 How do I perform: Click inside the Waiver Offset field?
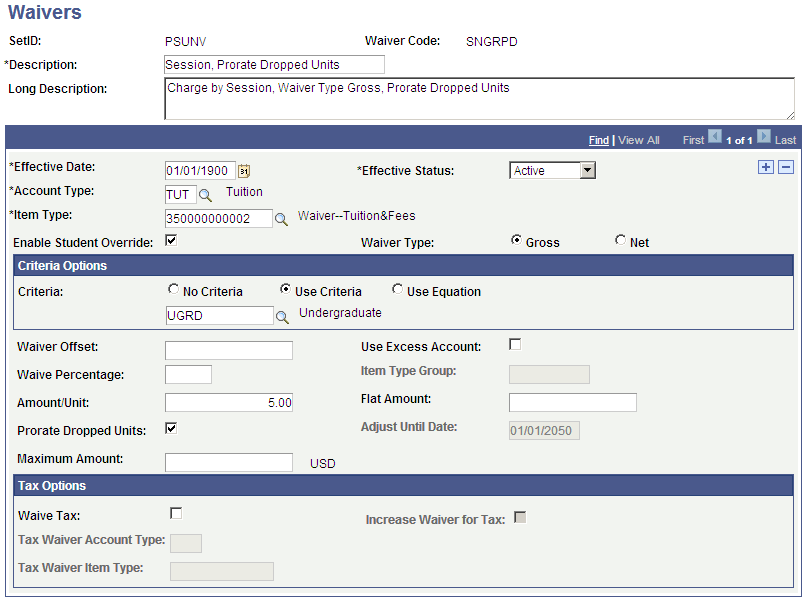tap(228, 350)
